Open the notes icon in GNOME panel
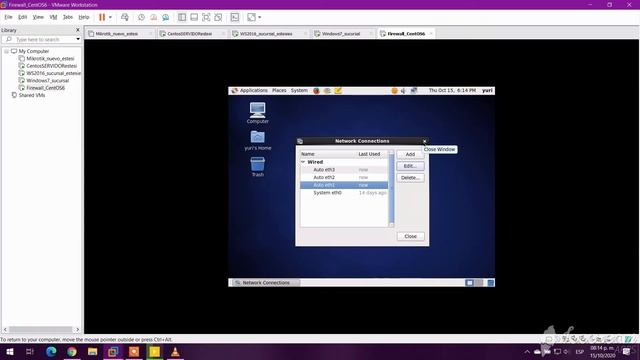The image size is (640, 360). coord(338,91)
